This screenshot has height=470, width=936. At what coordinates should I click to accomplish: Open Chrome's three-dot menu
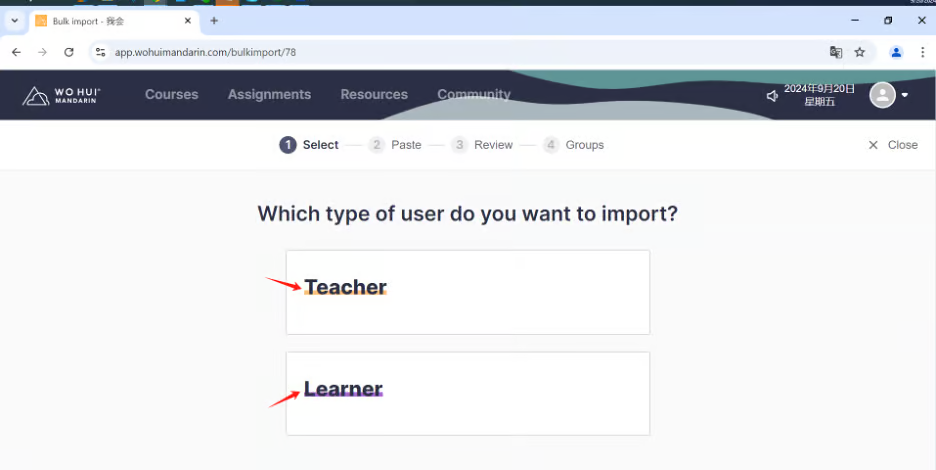coord(922,52)
